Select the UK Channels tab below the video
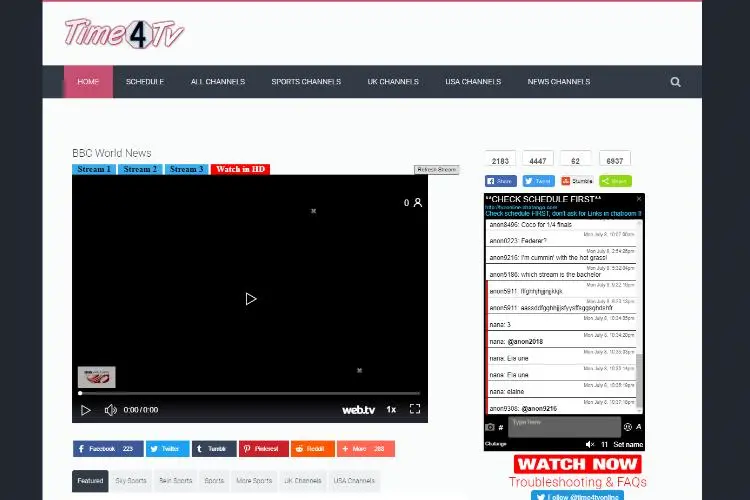 click(303, 481)
